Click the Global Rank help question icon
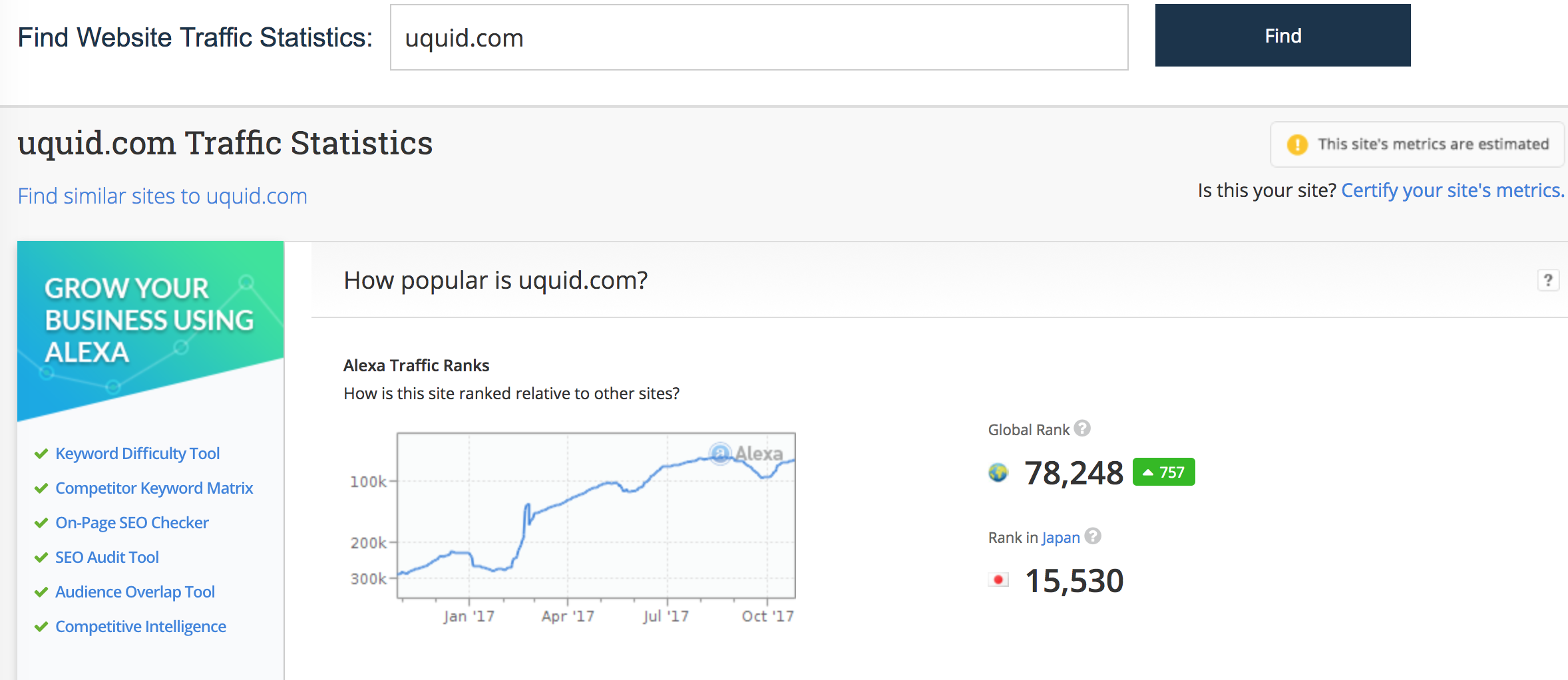 pos(1083,428)
